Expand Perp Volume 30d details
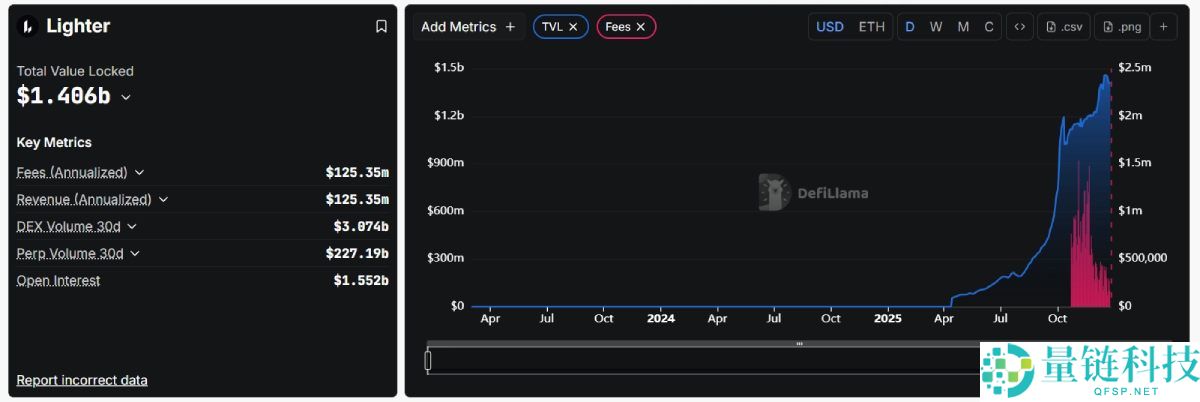1200x402 pixels. click(135, 254)
